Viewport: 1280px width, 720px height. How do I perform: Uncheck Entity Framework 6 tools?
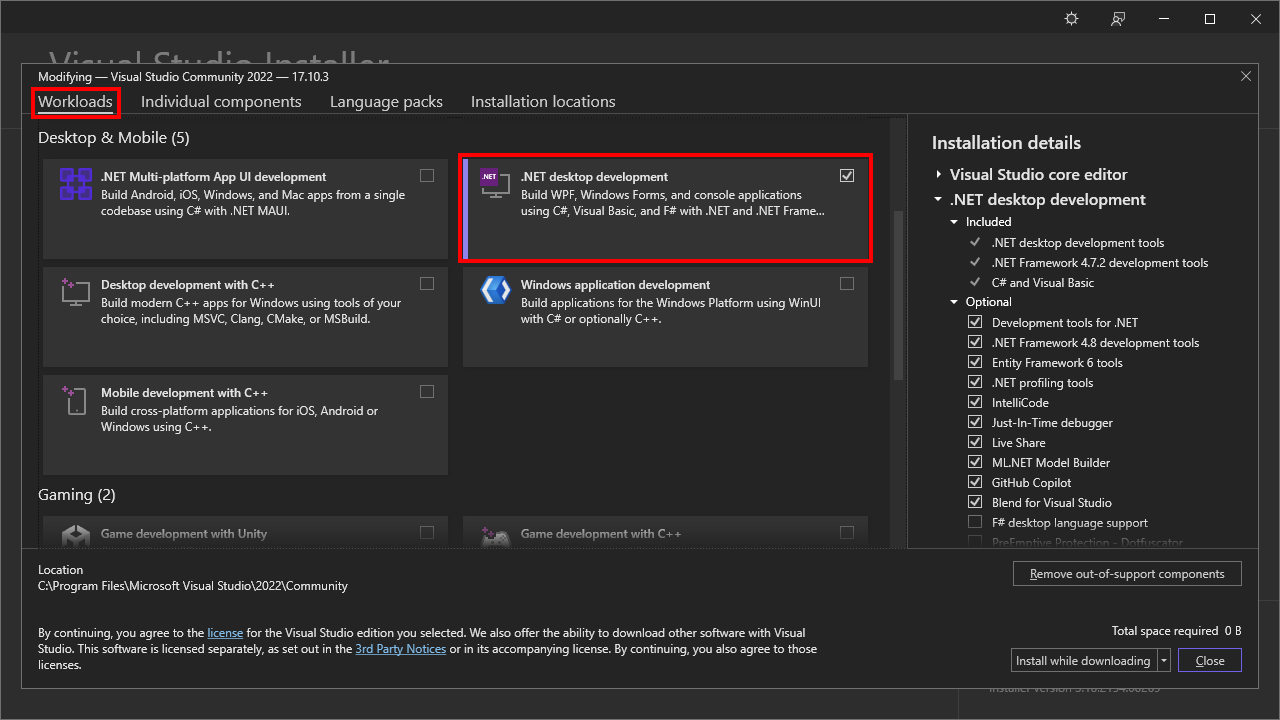coord(975,362)
